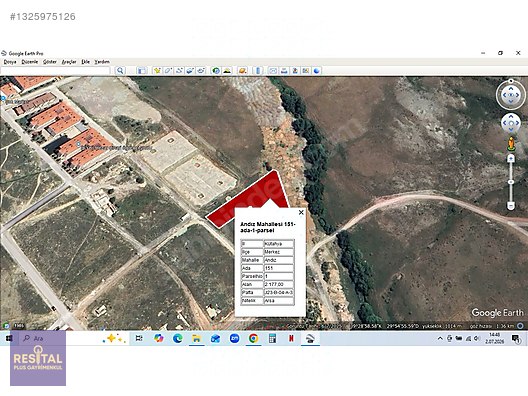Select the Add Polygon tool

pos(168,70)
